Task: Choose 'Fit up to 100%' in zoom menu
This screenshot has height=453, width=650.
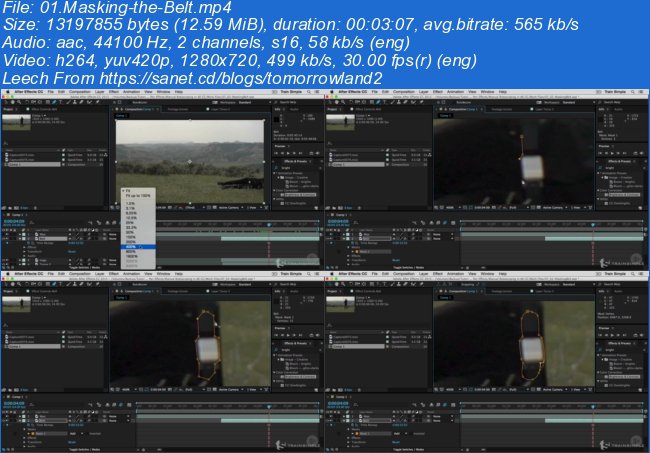Action: (138, 195)
